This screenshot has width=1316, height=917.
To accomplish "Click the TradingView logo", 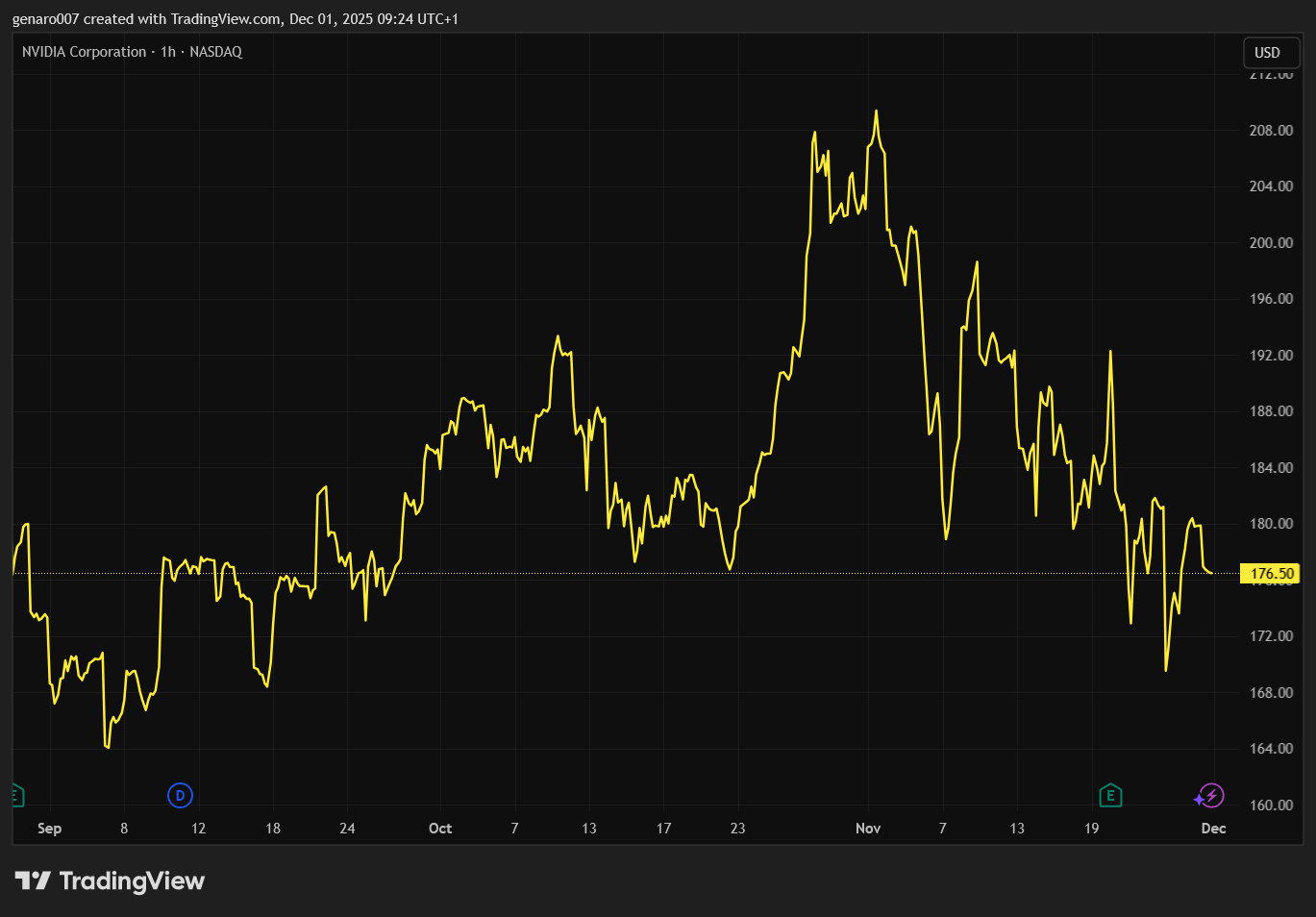I will [x=110, y=881].
